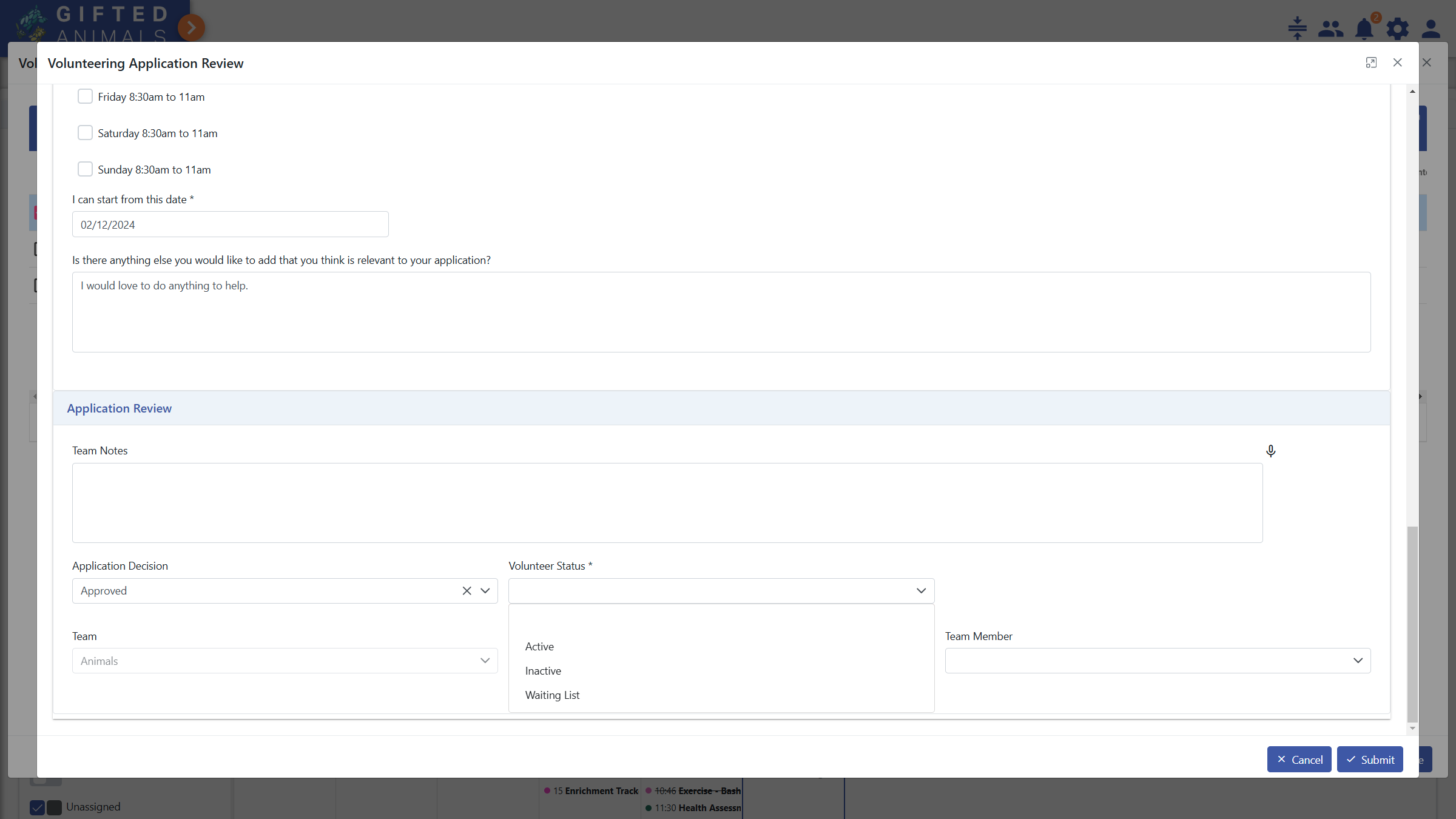The width and height of the screenshot is (1456, 819).
Task: Collapse the Volunteer Status dropdown
Action: [921, 591]
